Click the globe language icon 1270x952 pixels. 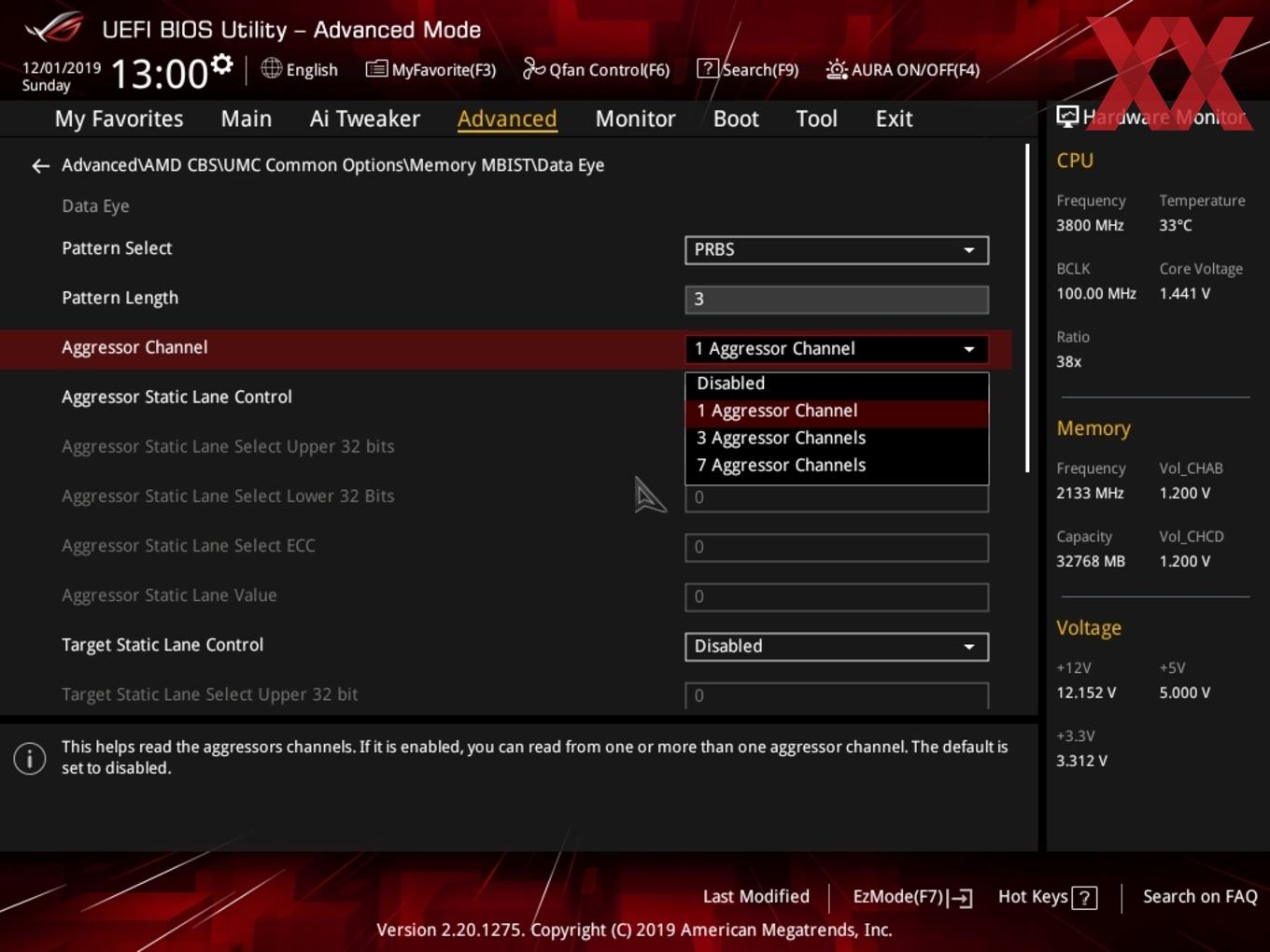pyautogui.click(x=271, y=68)
